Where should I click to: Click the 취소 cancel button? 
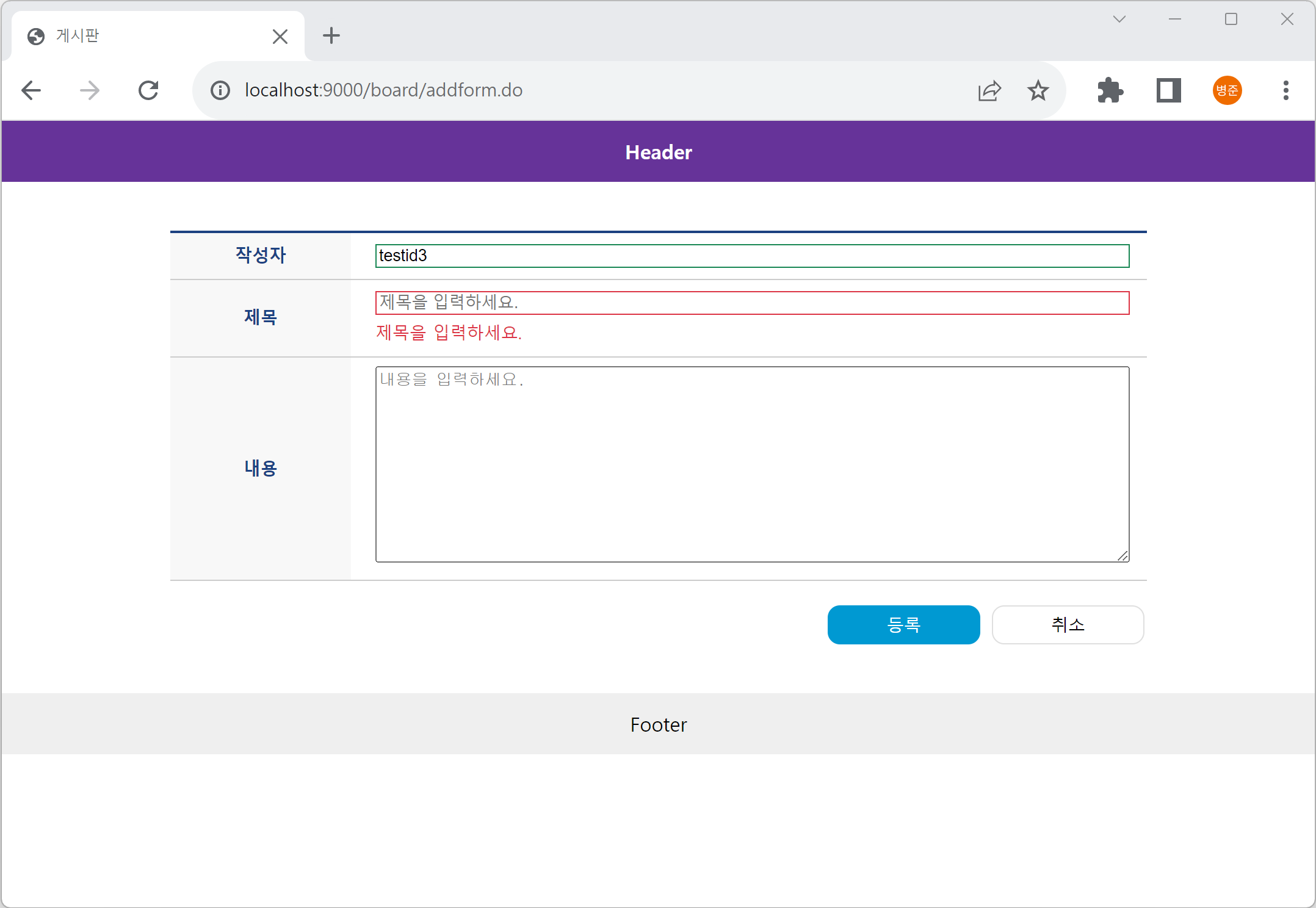tap(1068, 624)
